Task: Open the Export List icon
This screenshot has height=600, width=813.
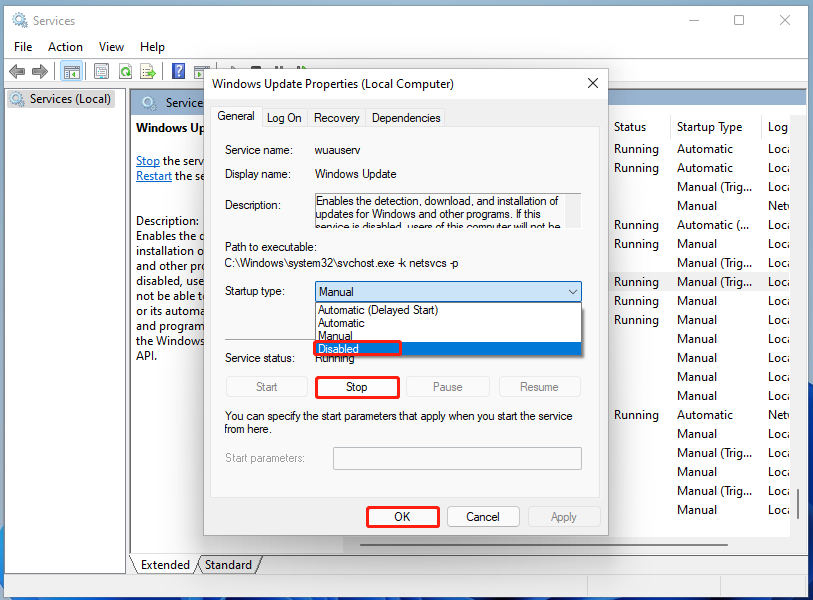Action: coord(148,71)
